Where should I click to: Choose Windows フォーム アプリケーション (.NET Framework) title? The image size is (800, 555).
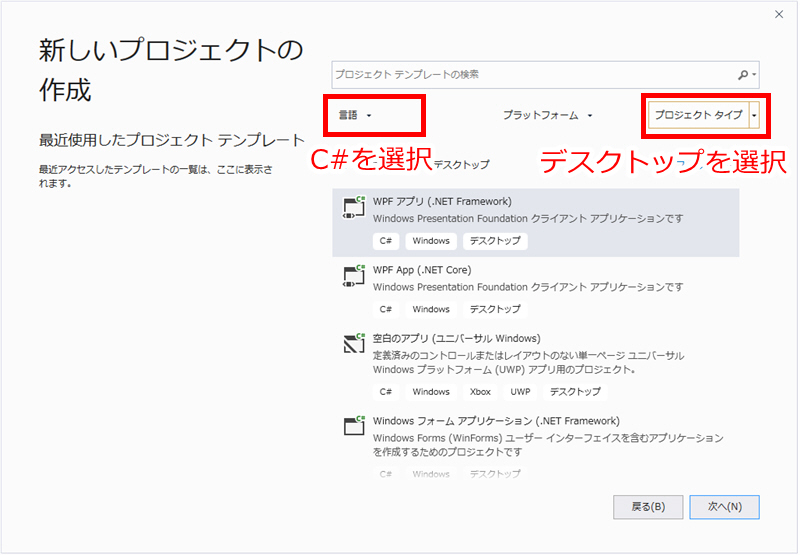coord(496,421)
